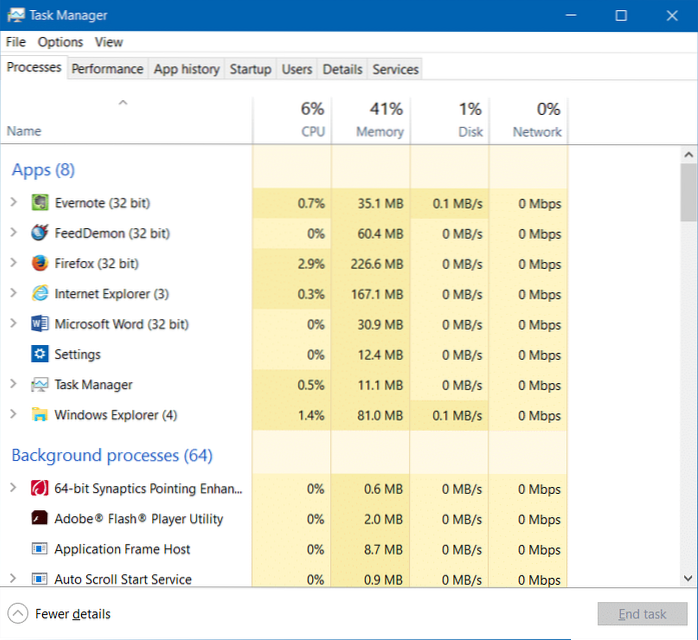Click the Internet Explorer icon

click(x=40, y=294)
